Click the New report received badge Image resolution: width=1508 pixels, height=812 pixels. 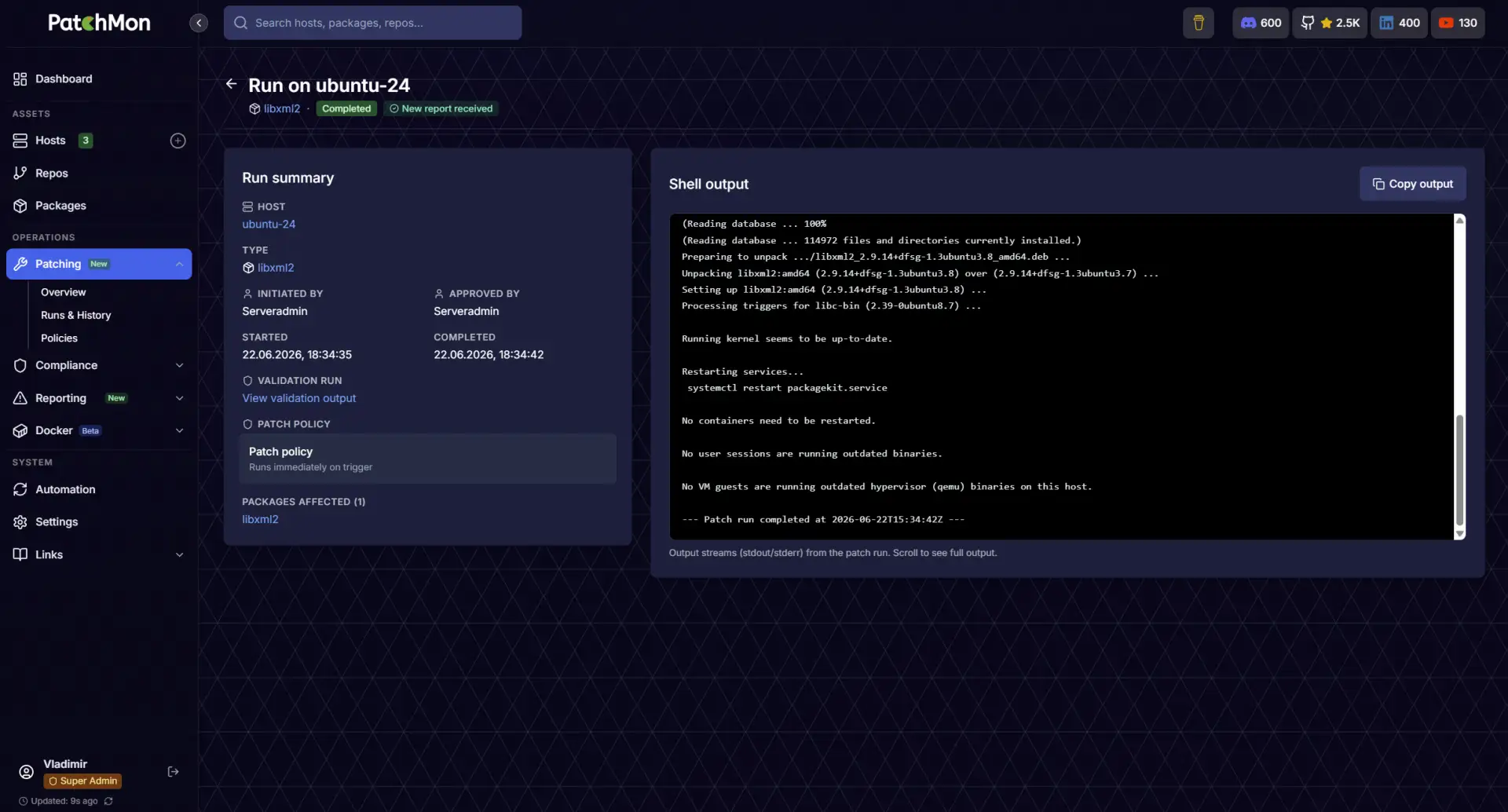coord(441,109)
